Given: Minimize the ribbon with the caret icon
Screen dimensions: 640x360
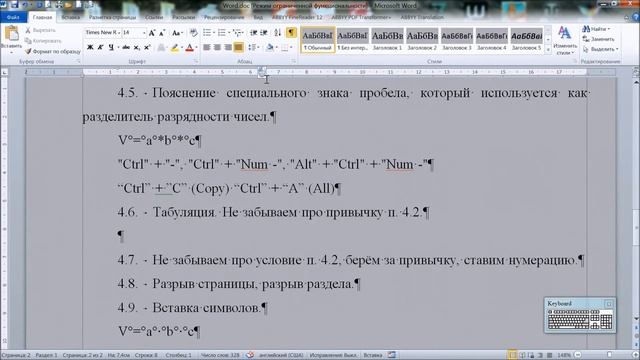Looking at the screenshot, I should pyautogui.click(x=627, y=18).
